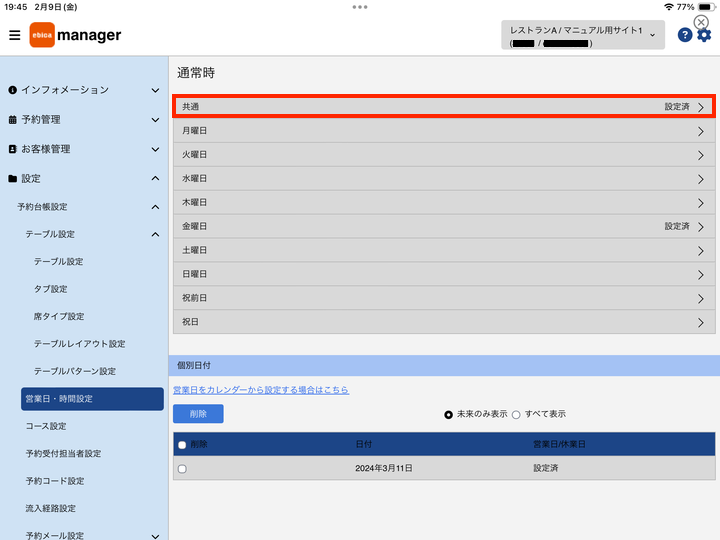
Task: Open 予約受付担当者設定 in sidebar
Action: pyautogui.click(x=63, y=454)
